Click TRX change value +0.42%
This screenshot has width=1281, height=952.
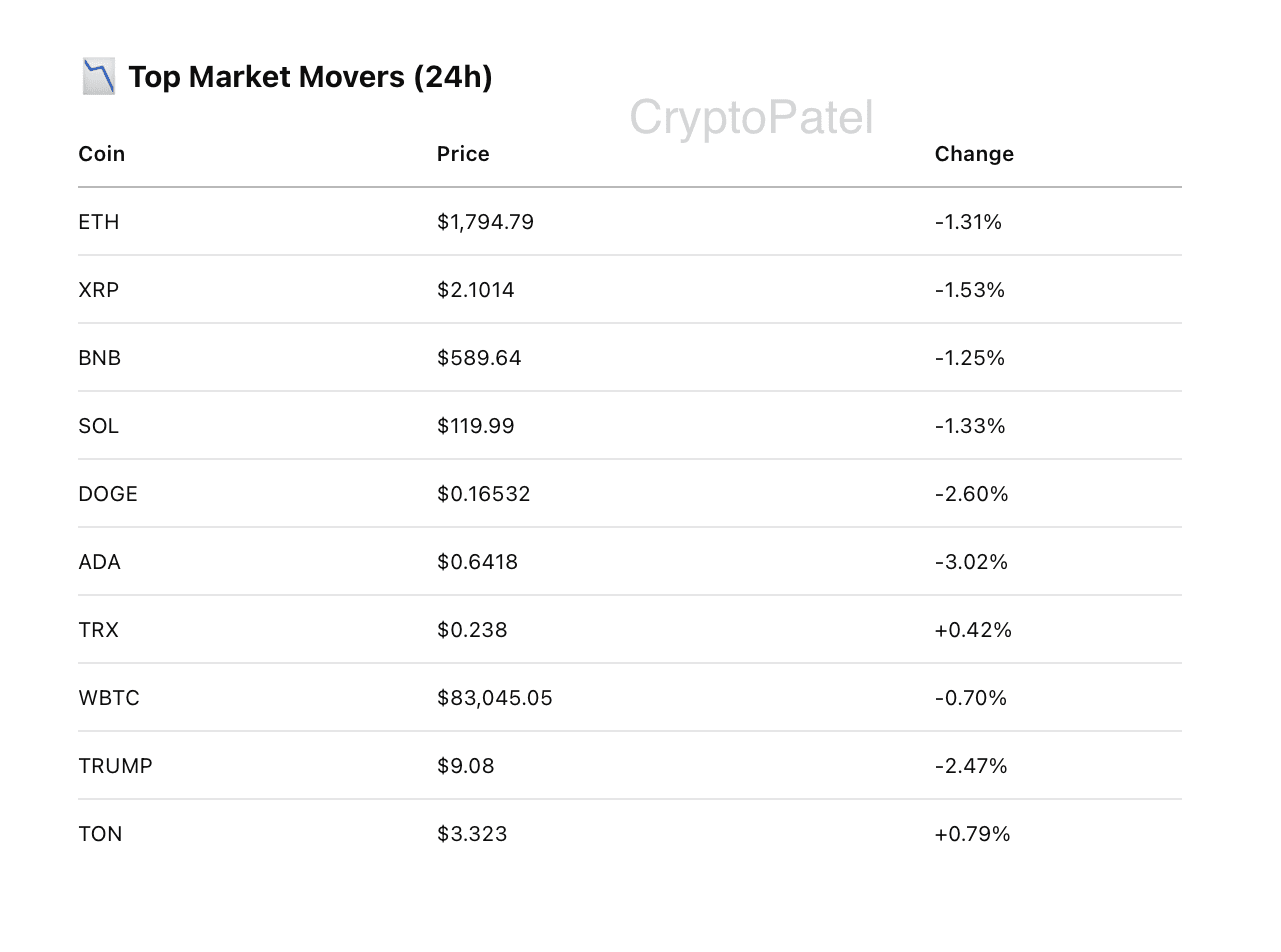click(973, 630)
